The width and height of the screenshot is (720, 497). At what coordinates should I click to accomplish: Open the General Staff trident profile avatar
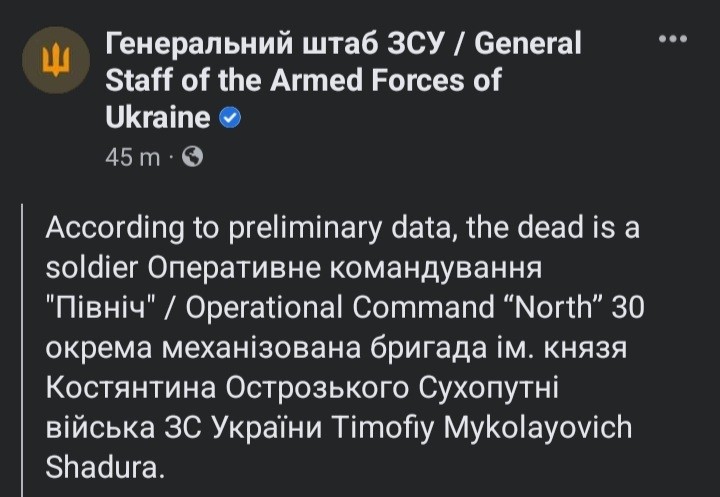56,60
